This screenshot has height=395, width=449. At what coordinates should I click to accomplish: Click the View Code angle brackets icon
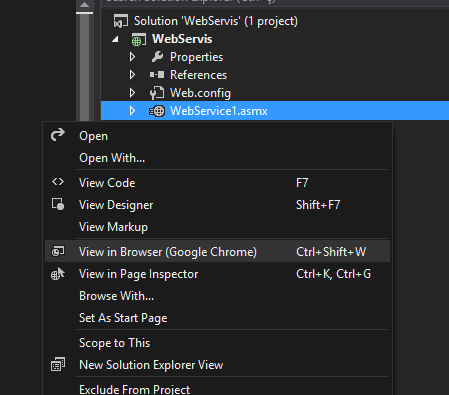coord(58,182)
